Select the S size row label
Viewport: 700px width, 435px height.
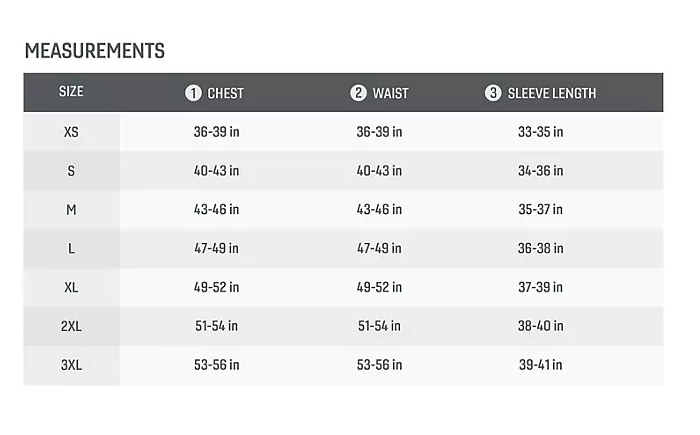(x=71, y=171)
